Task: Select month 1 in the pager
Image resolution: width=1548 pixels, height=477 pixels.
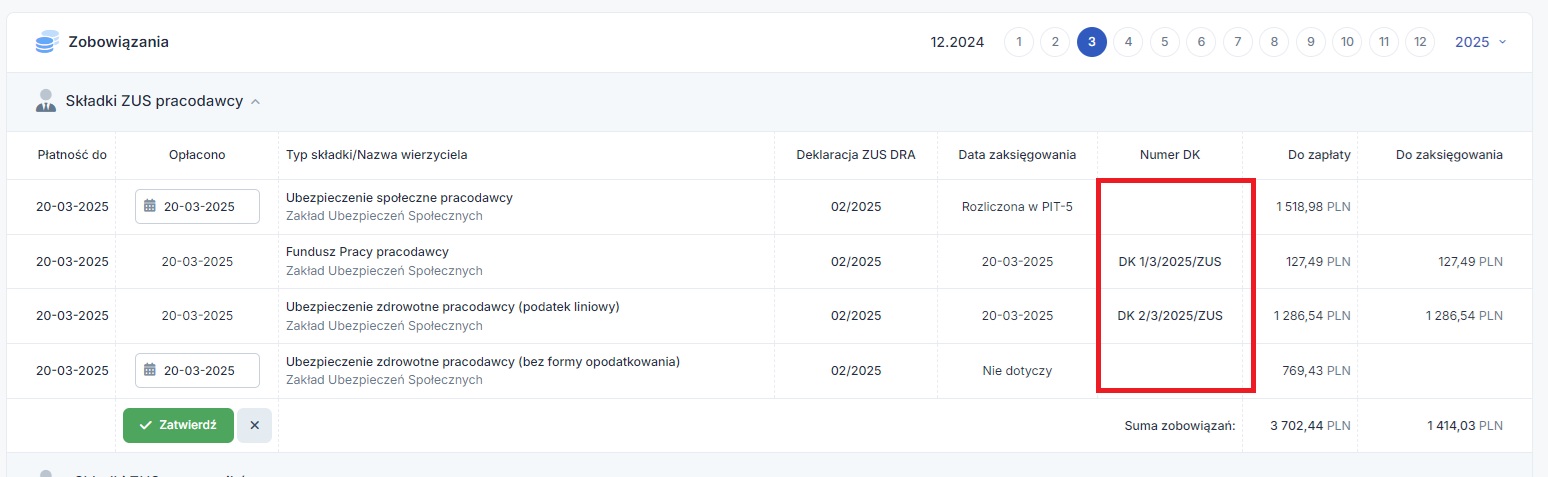Action: pyautogui.click(x=1019, y=42)
